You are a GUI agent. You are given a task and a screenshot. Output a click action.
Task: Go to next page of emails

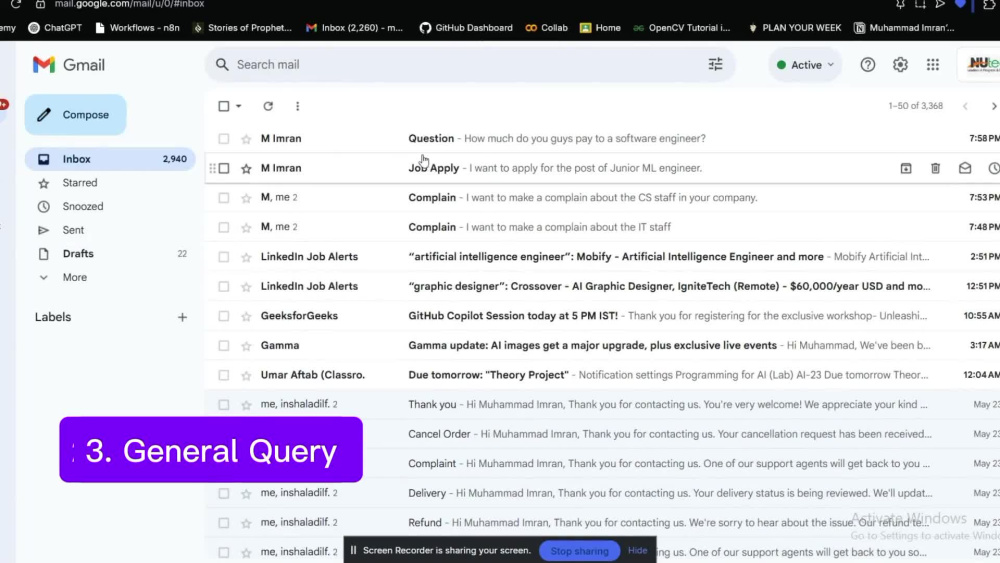993,106
